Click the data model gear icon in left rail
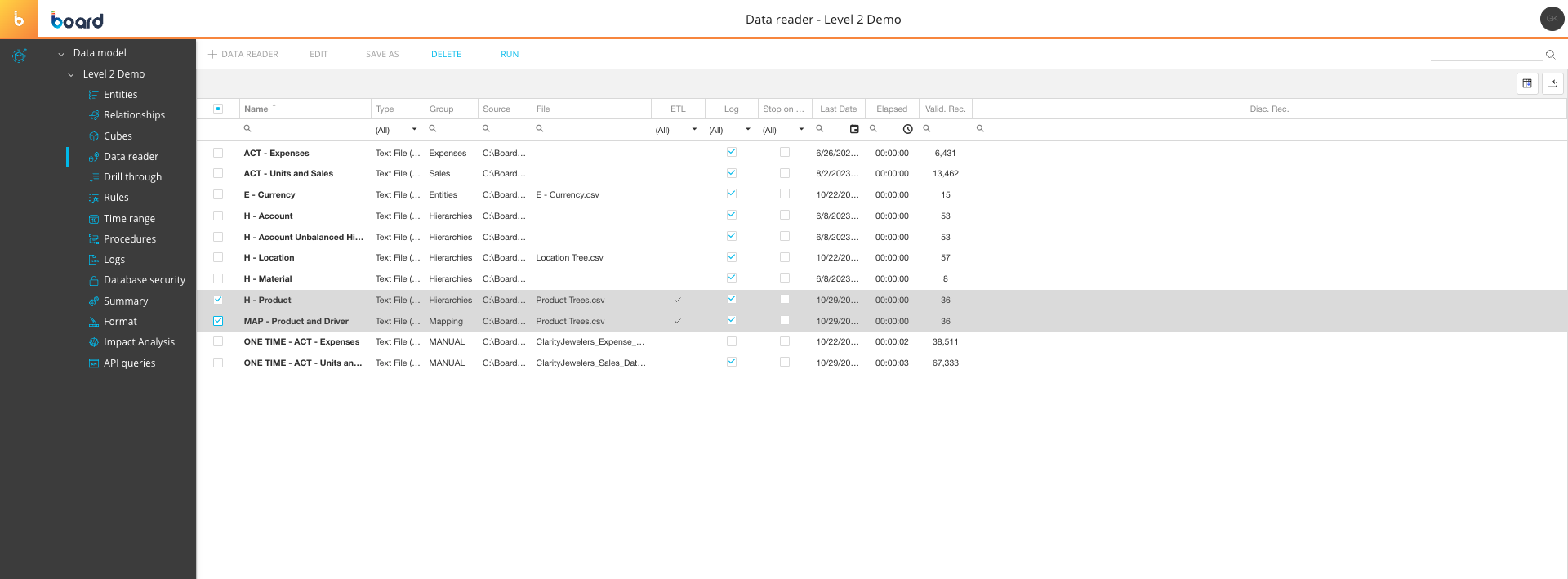Screen dimensions: 1568x579 [20, 56]
